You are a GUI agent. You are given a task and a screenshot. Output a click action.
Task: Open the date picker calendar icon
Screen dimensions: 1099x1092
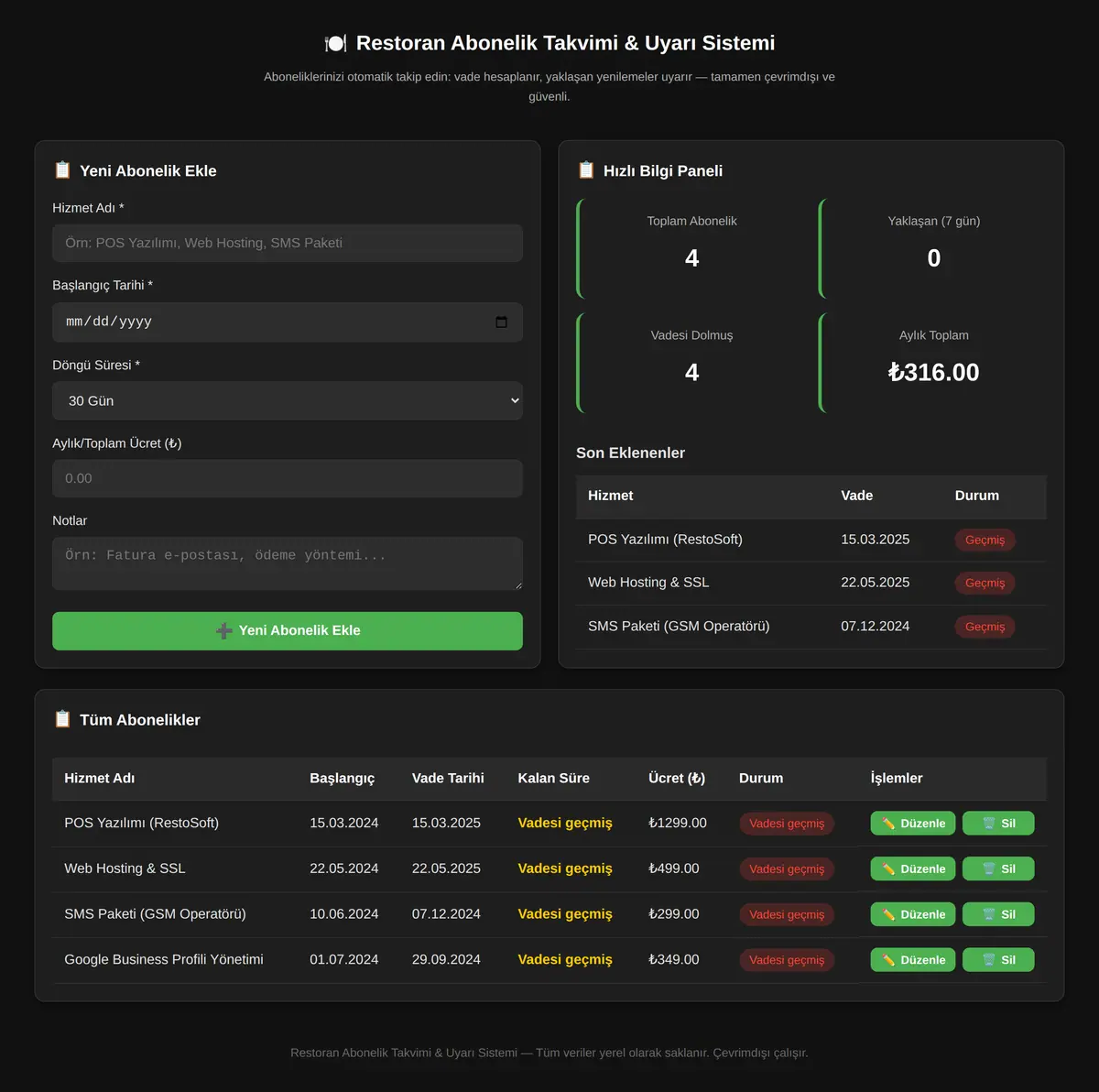coord(501,322)
